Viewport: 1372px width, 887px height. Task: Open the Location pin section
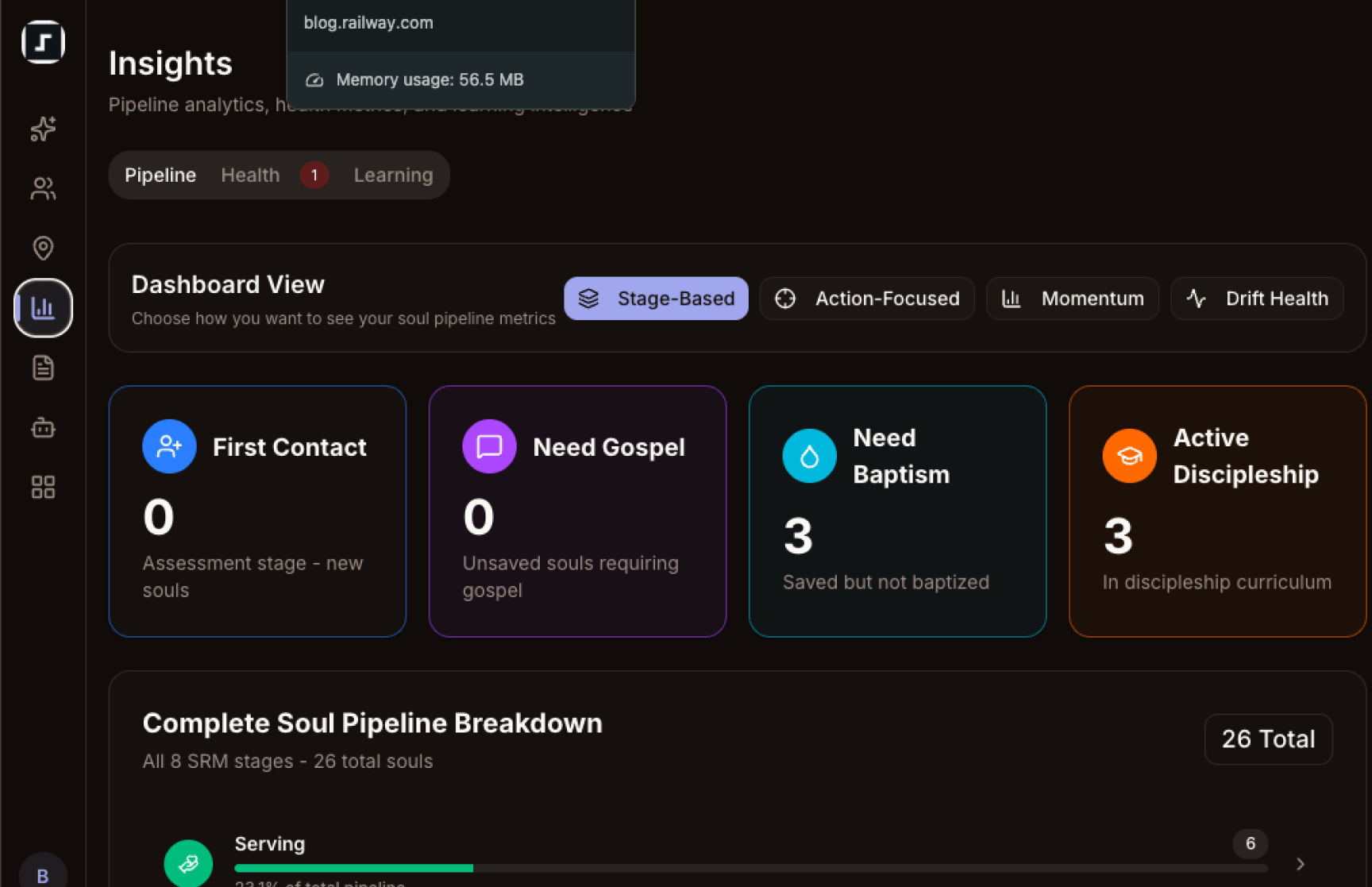point(43,248)
